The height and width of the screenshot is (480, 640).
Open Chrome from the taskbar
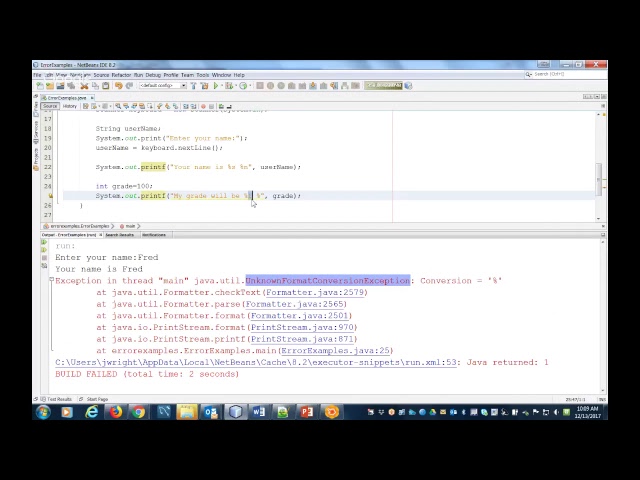point(139,412)
